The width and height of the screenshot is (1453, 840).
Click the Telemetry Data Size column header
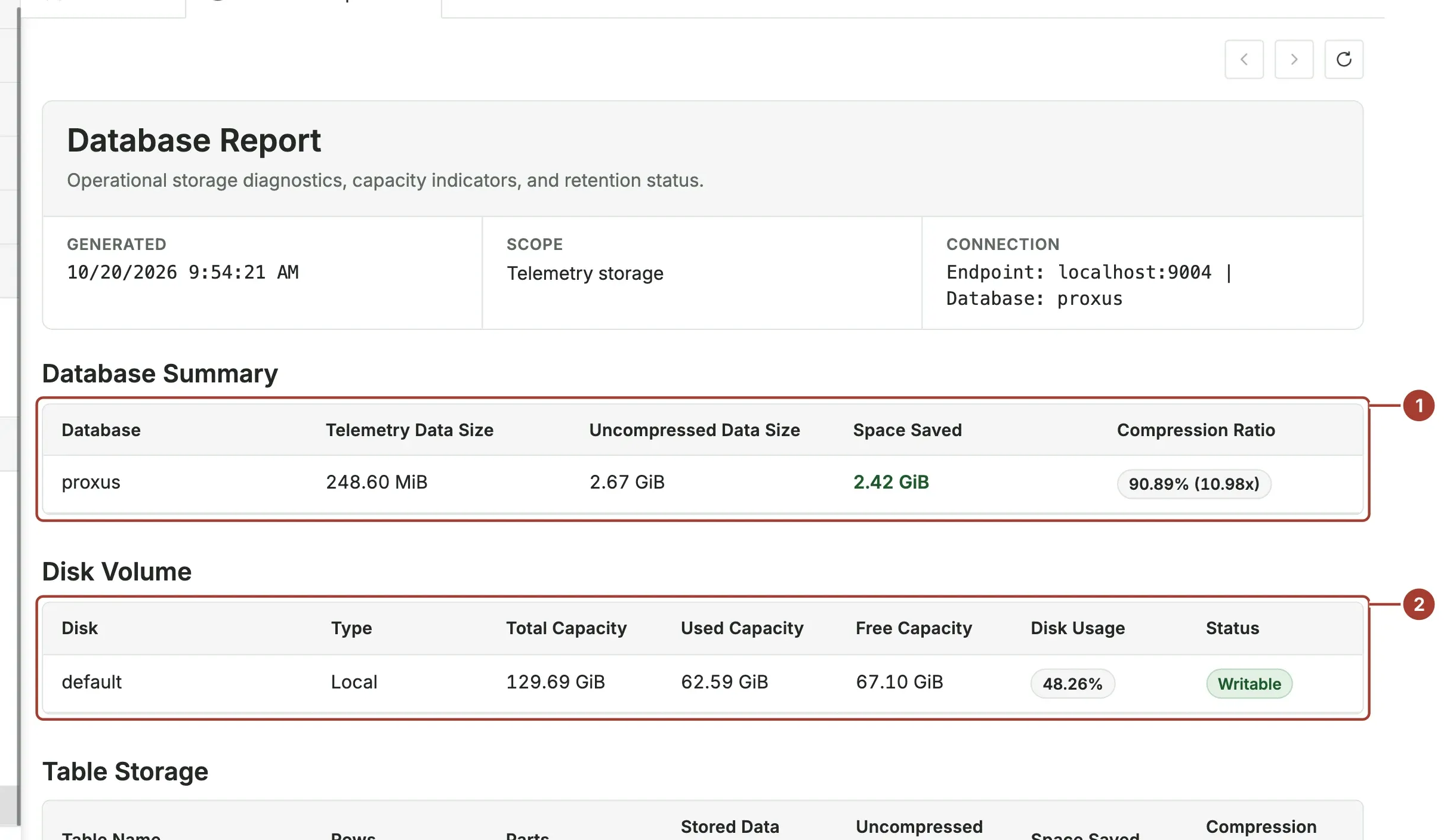pyautogui.click(x=409, y=430)
